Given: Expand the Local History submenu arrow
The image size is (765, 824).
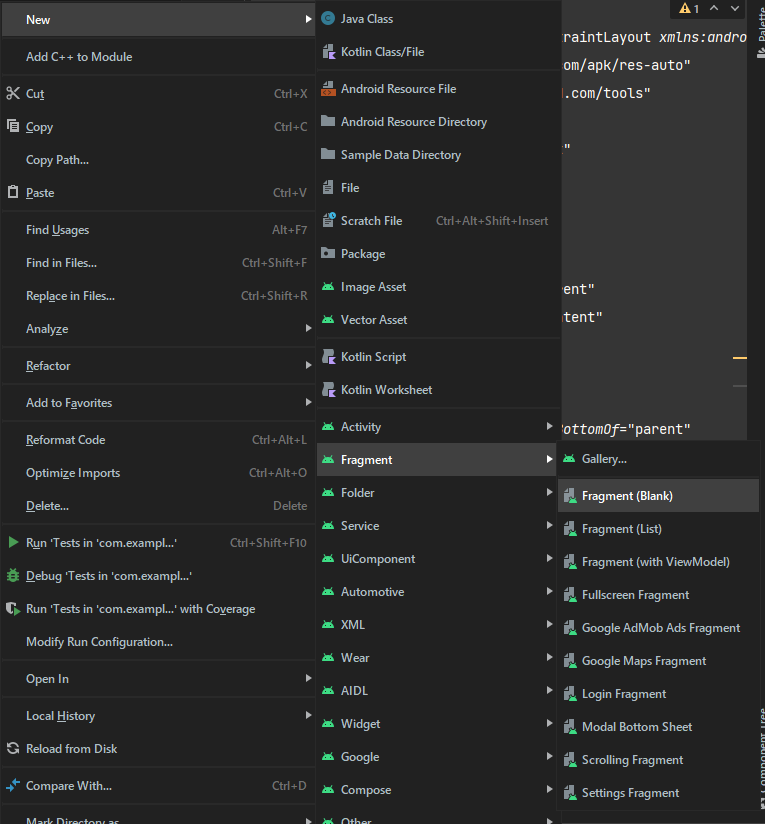Looking at the screenshot, I should pyautogui.click(x=308, y=715).
